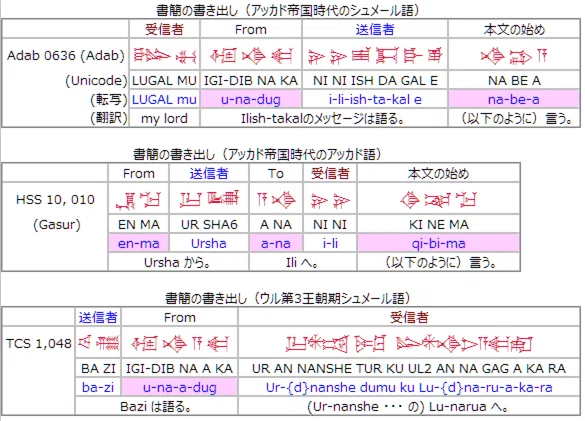The height and width of the screenshot is (421, 585).
Task: Click the 受信者 header in the TCS 1,048 table
Action: coord(409,317)
